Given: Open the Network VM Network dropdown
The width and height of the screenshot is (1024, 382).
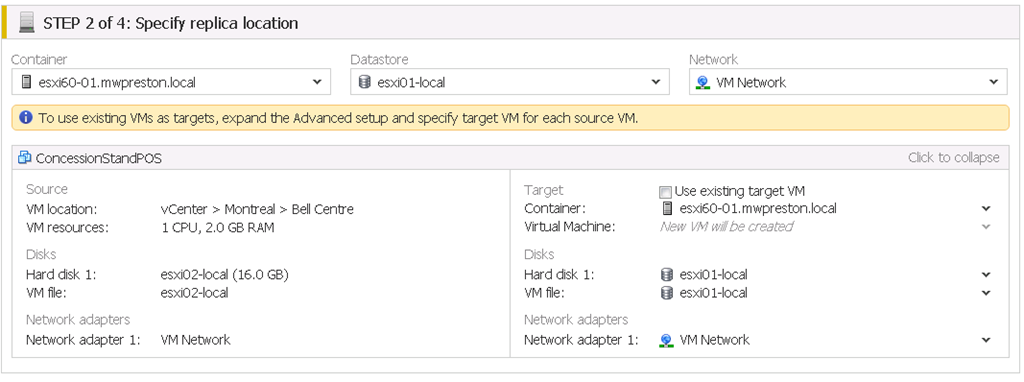Looking at the screenshot, I should point(848,82).
